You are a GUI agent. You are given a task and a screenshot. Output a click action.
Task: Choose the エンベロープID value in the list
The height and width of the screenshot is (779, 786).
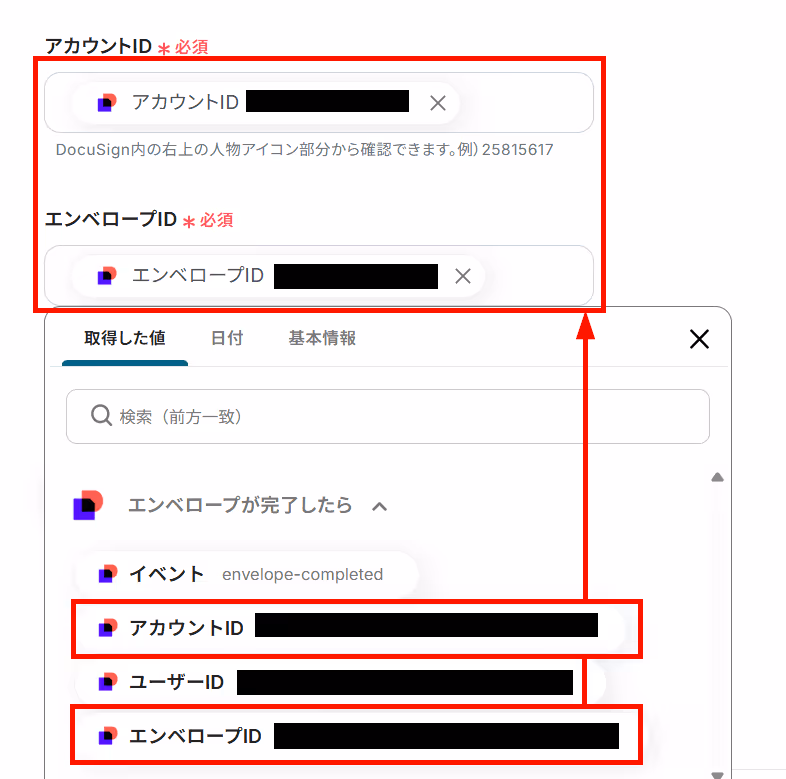click(x=356, y=736)
